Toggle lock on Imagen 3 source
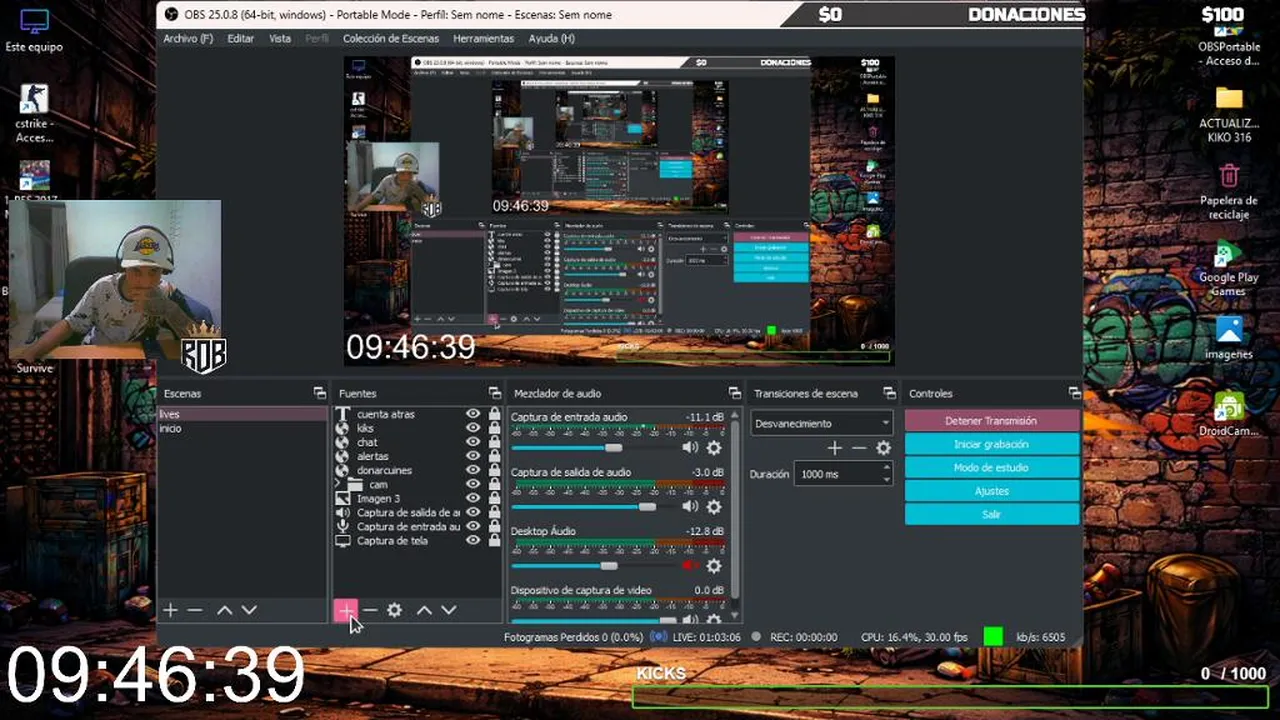The image size is (1280, 720). [494, 498]
